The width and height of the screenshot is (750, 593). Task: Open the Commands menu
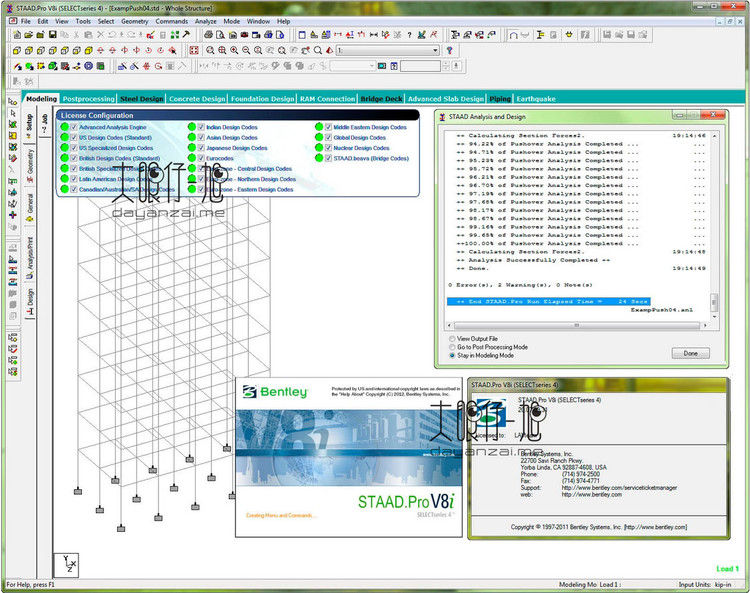coord(172,22)
